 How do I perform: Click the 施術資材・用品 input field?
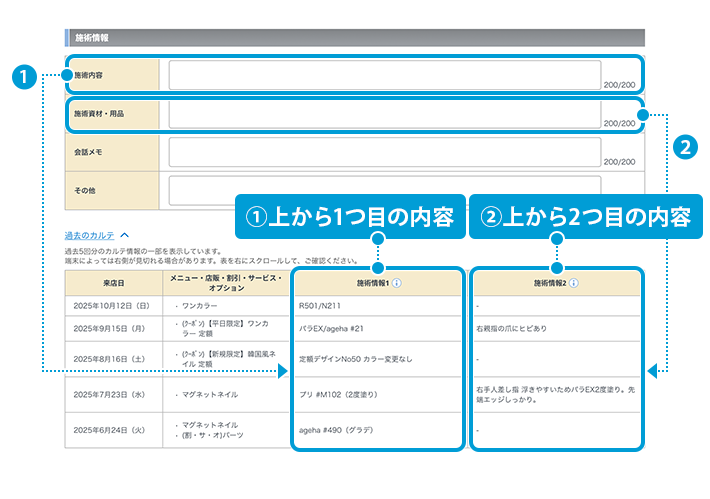click(x=385, y=114)
